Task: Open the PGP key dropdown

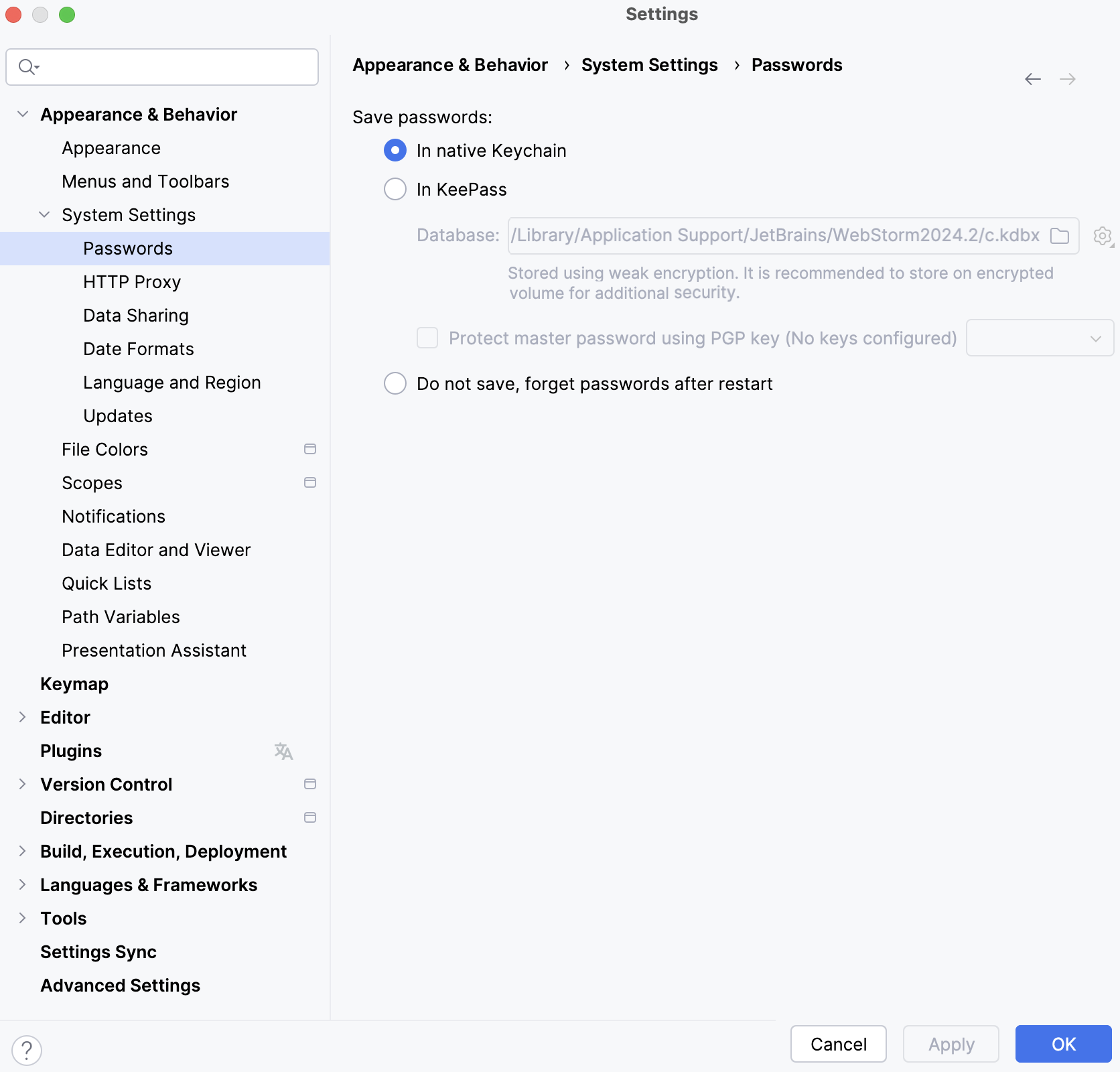Action: pyautogui.click(x=1040, y=338)
